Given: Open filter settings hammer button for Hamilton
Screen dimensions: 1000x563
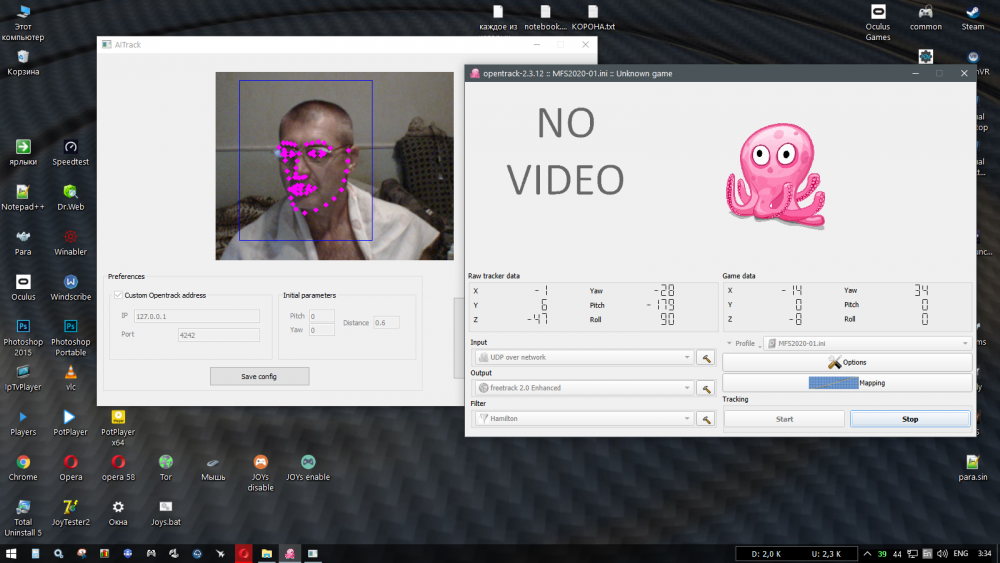Looking at the screenshot, I should [x=706, y=419].
